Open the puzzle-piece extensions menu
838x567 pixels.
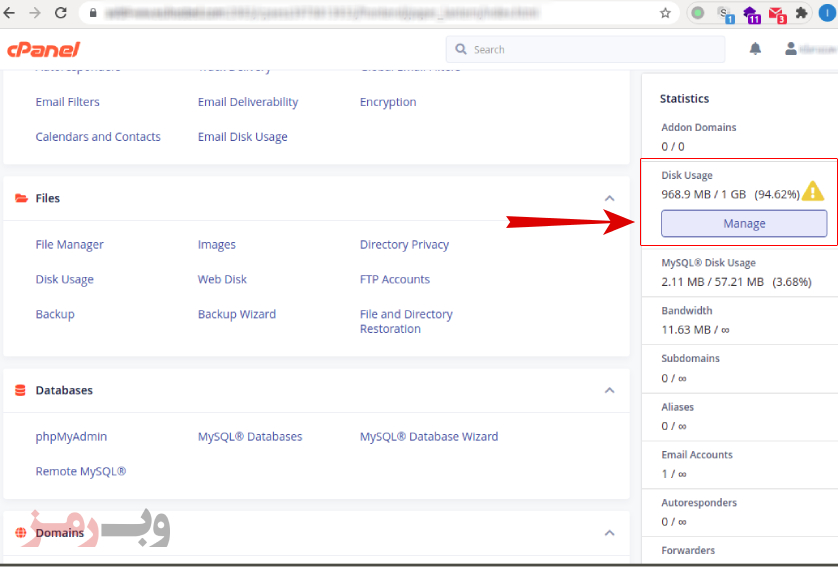pos(801,13)
